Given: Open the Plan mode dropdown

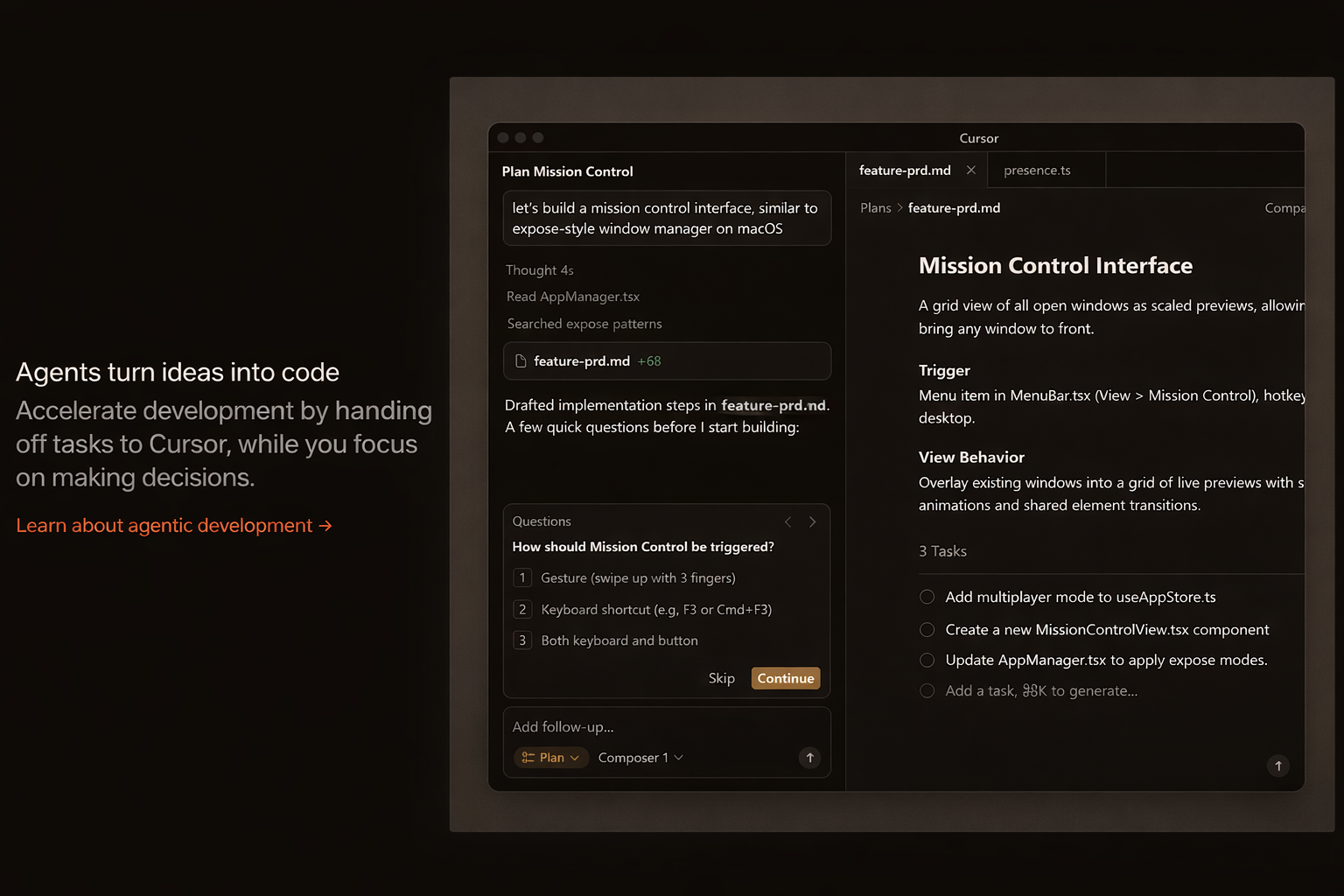Looking at the screenshot, I should point(550,758).
